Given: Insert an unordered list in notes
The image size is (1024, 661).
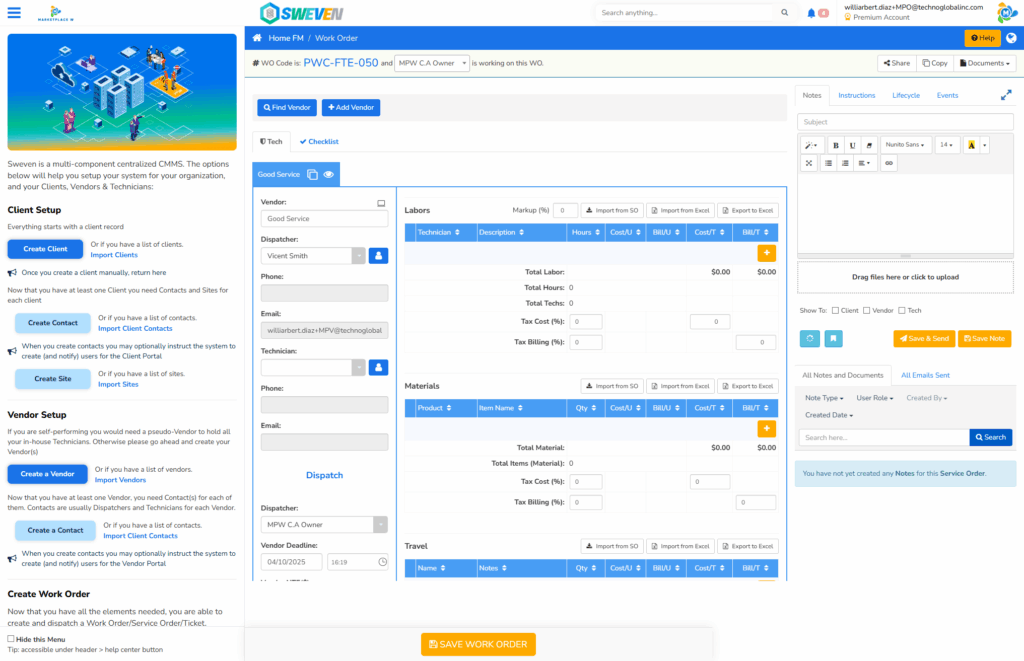Looking at the screenshot, I should tap(828, 163).
